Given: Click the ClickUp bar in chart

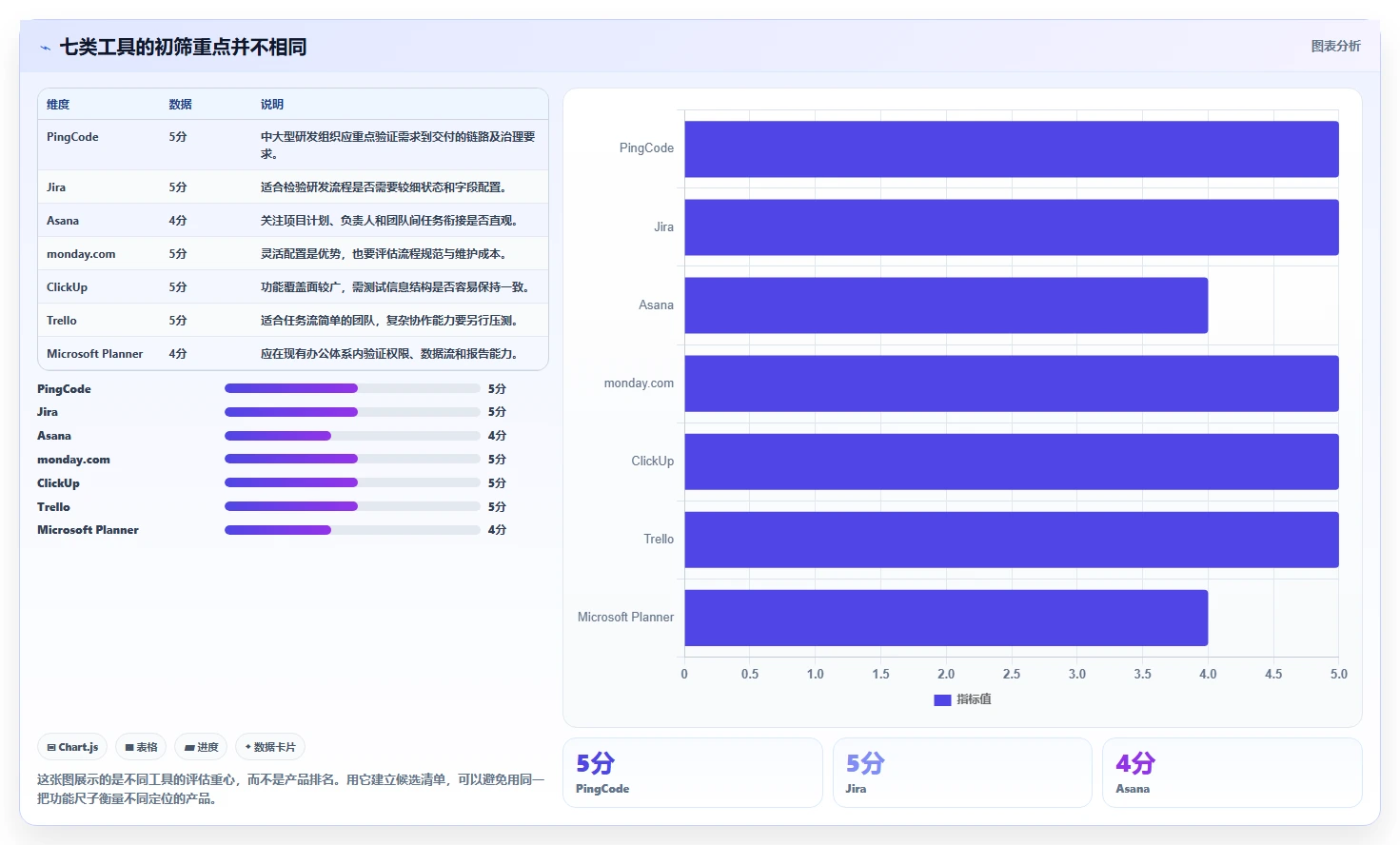Looking at the screenshot, I should 1012,462.
